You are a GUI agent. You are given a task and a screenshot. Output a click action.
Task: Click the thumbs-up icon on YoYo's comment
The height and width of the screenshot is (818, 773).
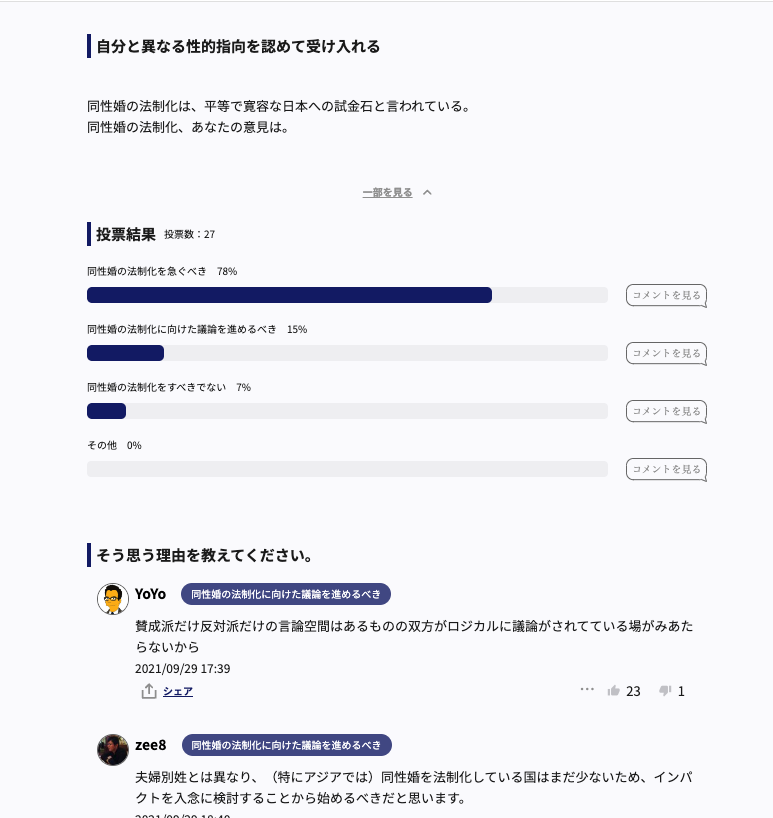coord(614,691)
